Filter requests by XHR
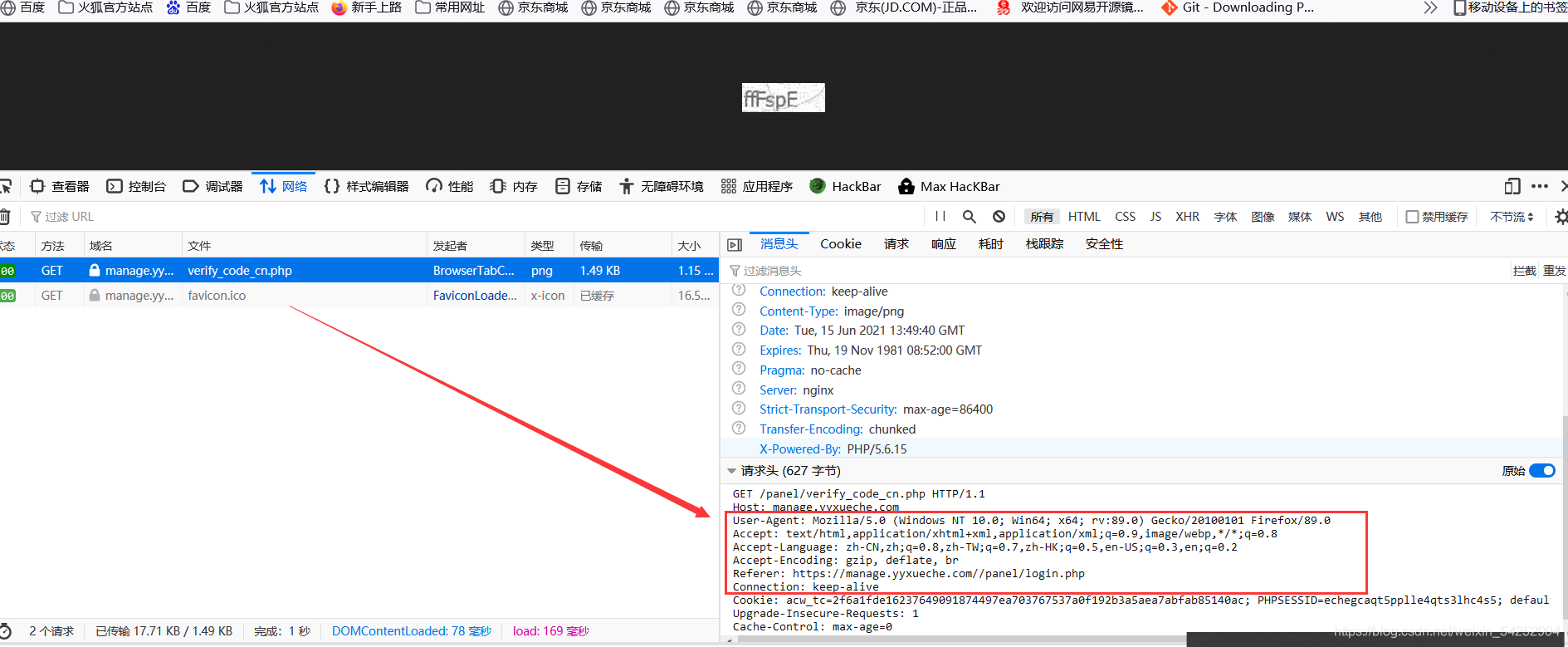 (x=1187, y=216)
